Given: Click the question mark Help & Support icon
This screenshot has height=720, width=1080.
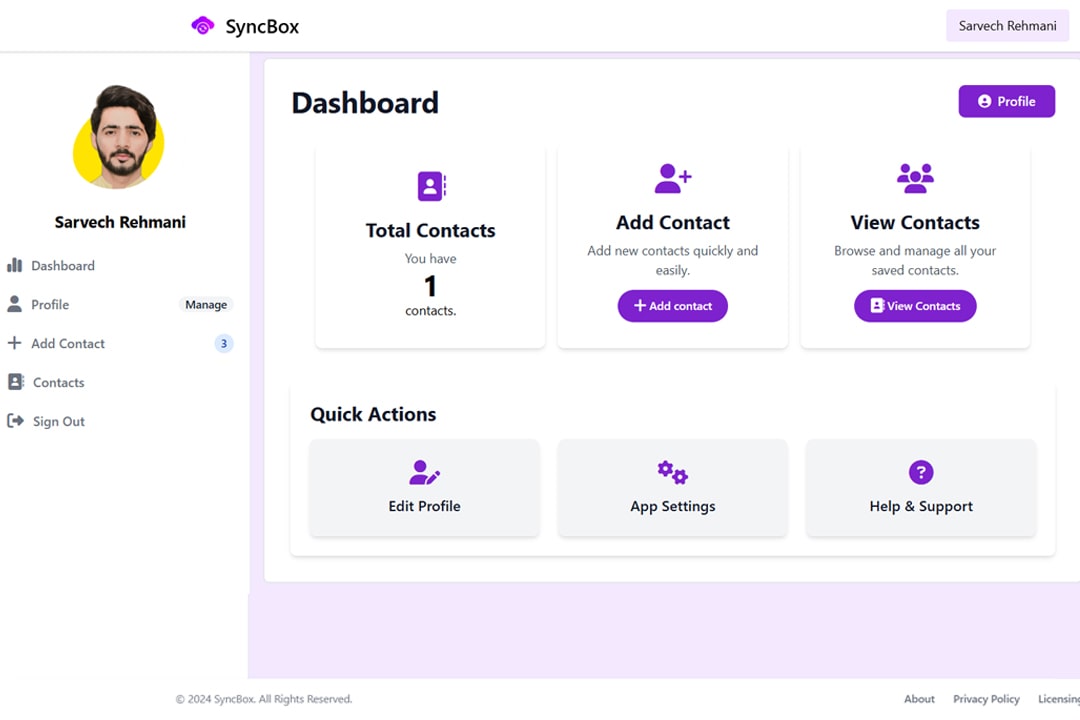Looking at the screenshot, I should pyautogui.click(x=920, y=473).
